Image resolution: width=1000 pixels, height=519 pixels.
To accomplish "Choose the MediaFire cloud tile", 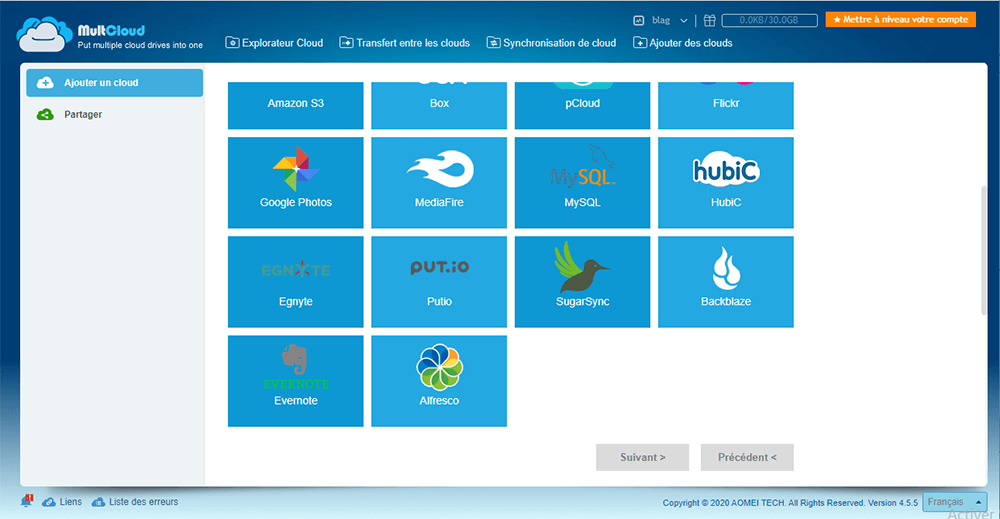I will click(x=439, y=182).
